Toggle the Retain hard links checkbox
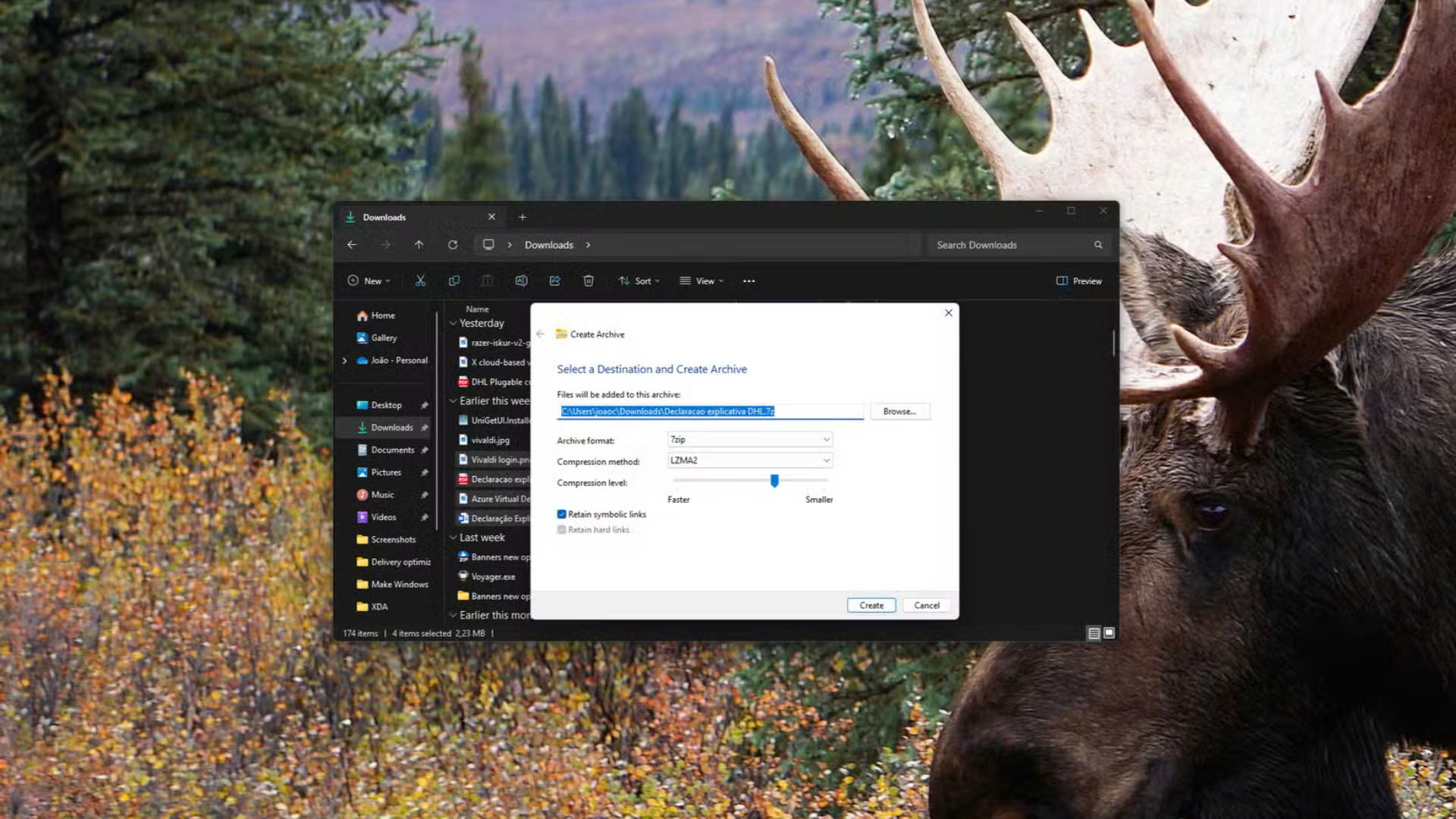1456x819 pixels. (562, 530)
